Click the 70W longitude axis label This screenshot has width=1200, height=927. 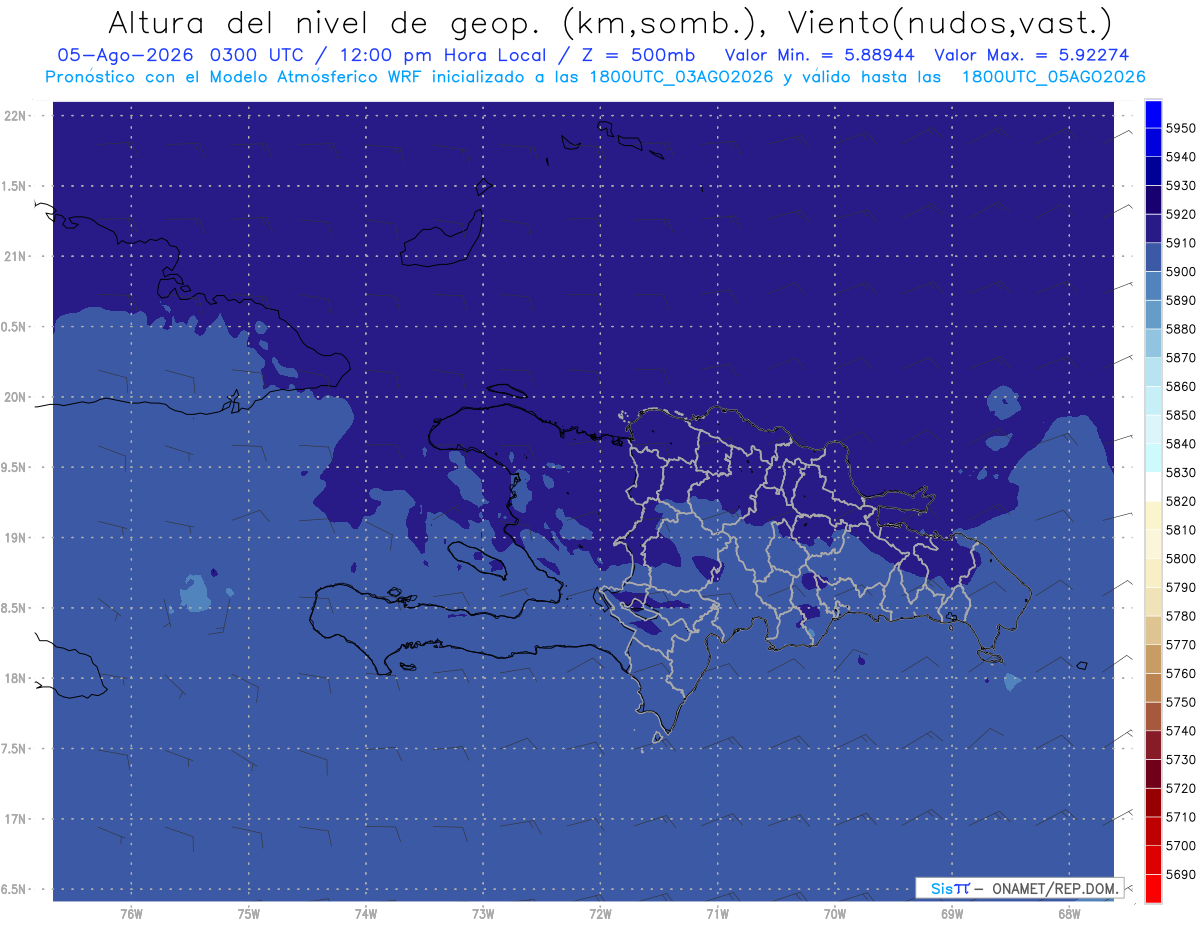coord(835,913)
